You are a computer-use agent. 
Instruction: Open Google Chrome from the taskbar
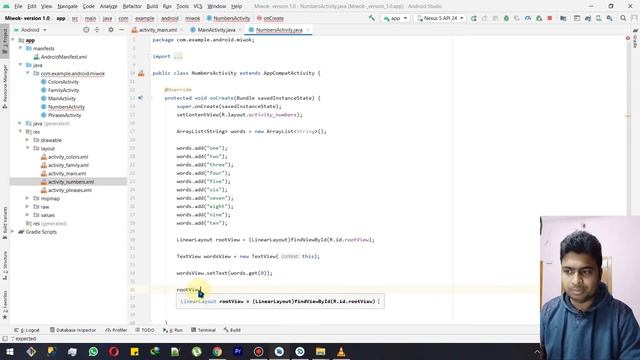217,351
